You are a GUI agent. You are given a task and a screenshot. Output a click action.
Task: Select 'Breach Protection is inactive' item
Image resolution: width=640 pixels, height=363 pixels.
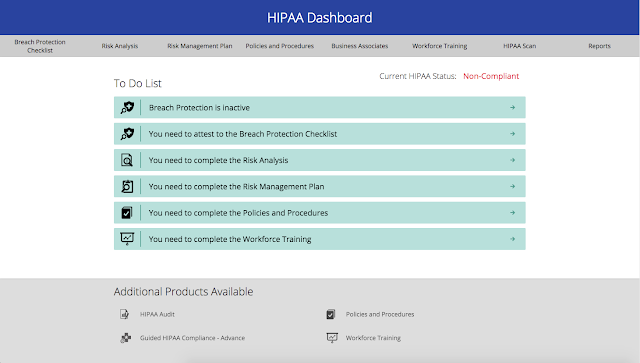(x=320, y=107)
